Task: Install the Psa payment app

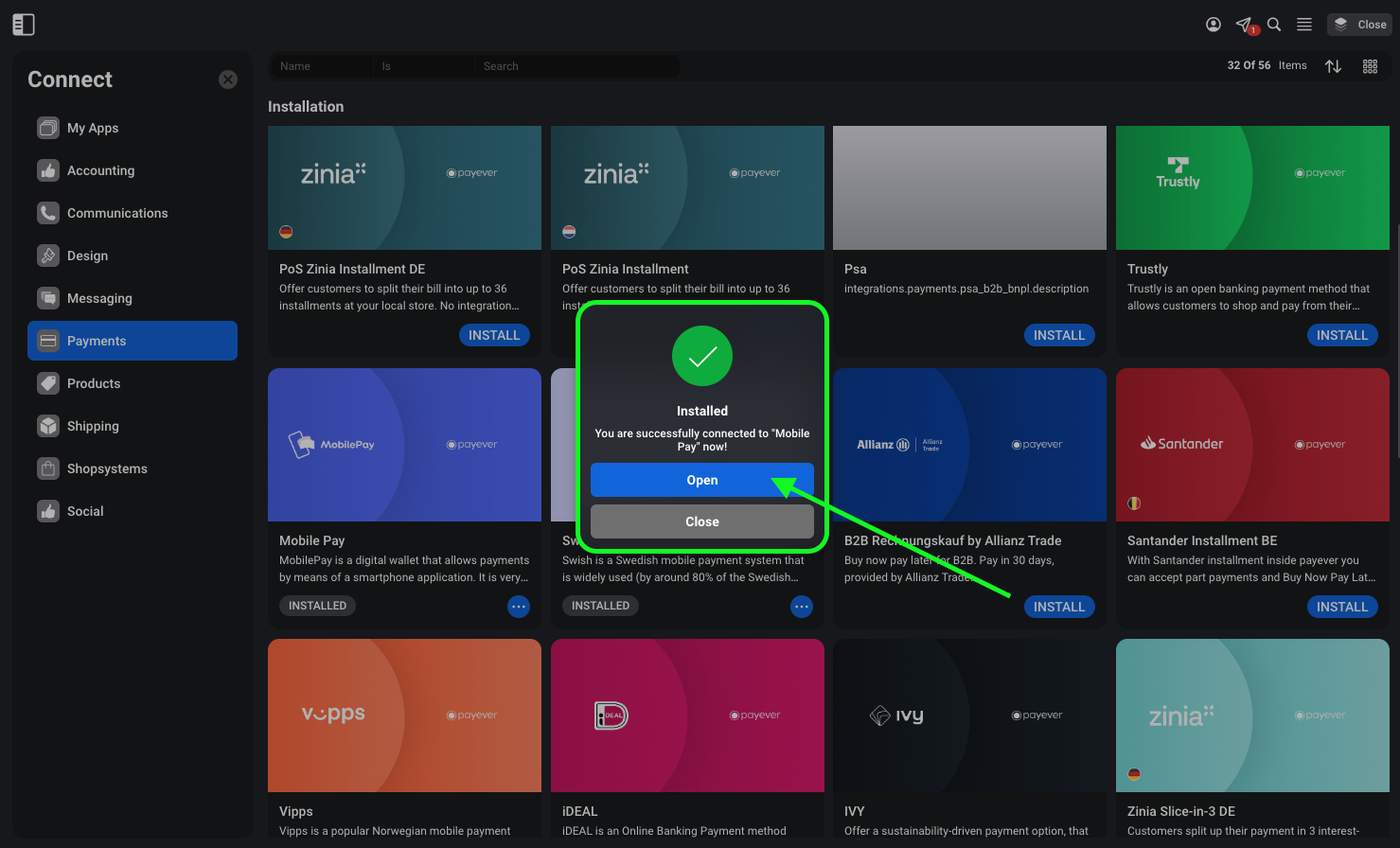Action: (1059, 335)
